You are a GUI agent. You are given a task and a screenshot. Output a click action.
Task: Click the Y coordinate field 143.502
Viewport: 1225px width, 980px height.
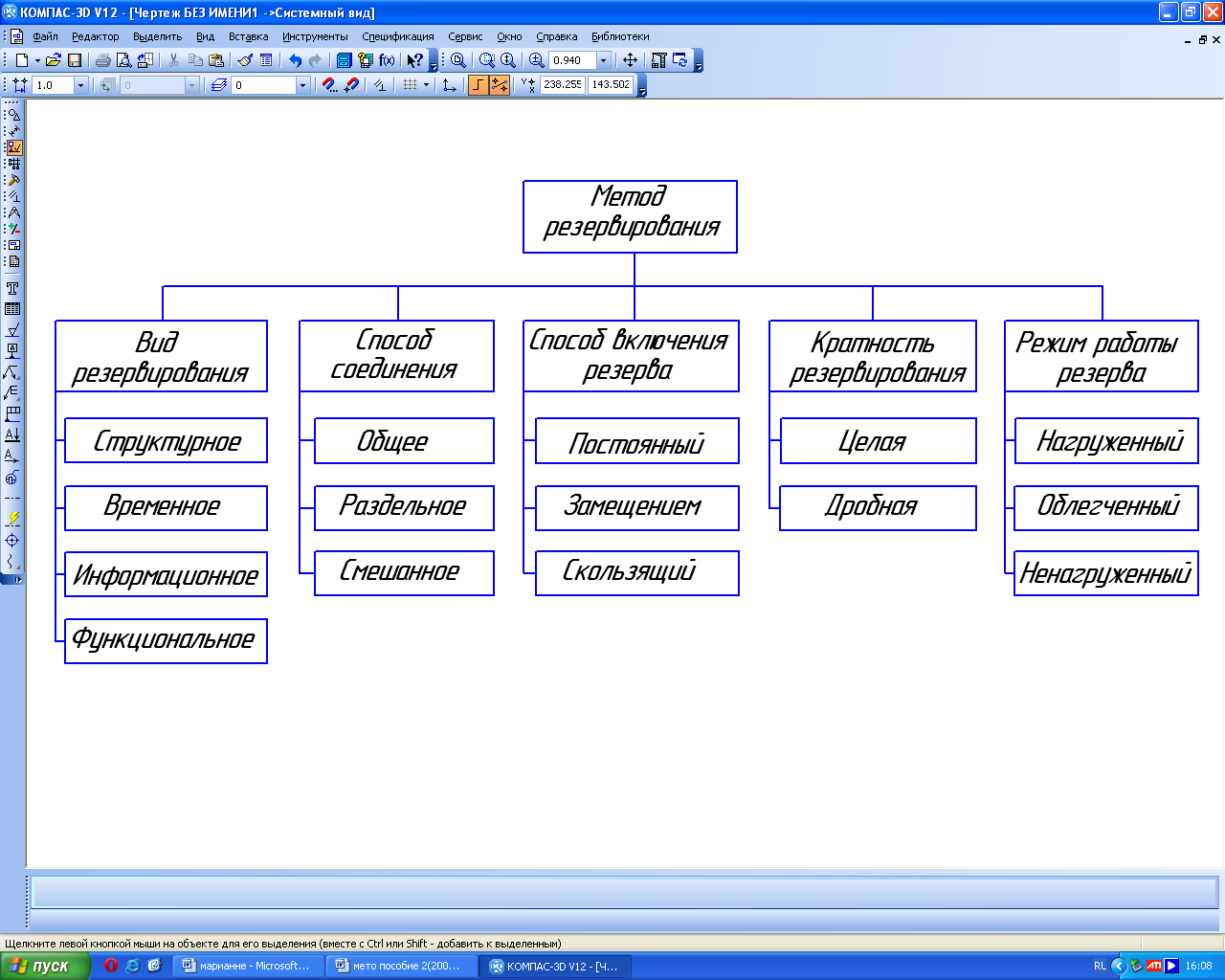coord(611,85)
